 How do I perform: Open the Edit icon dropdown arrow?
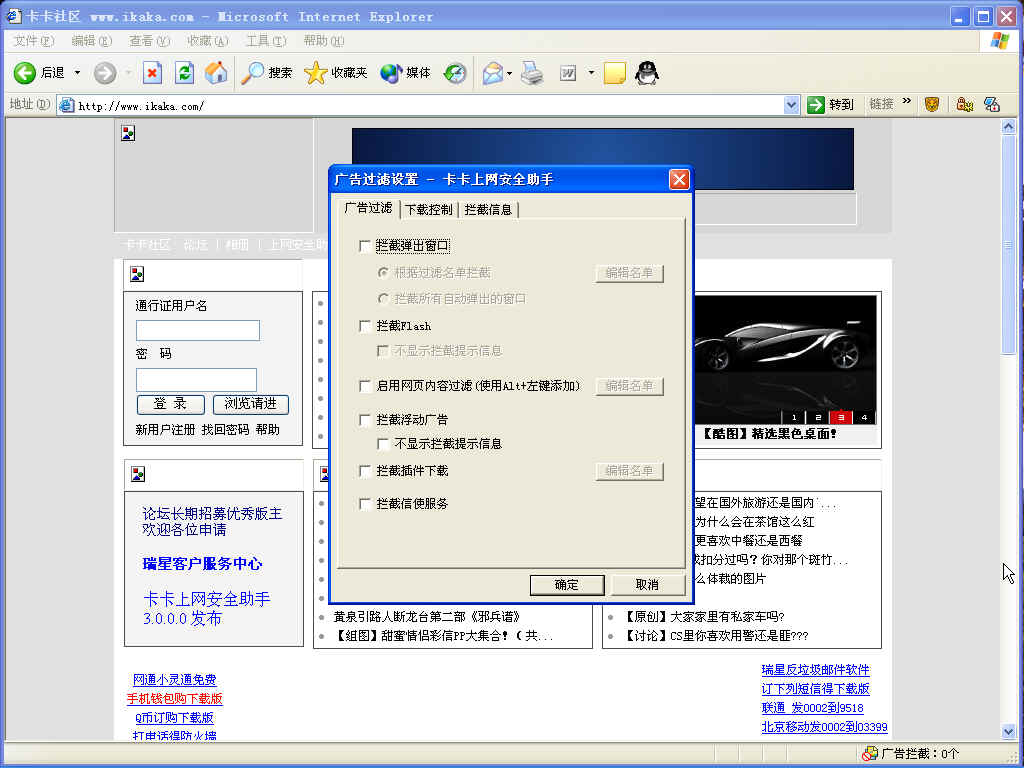tap(591, 72)
